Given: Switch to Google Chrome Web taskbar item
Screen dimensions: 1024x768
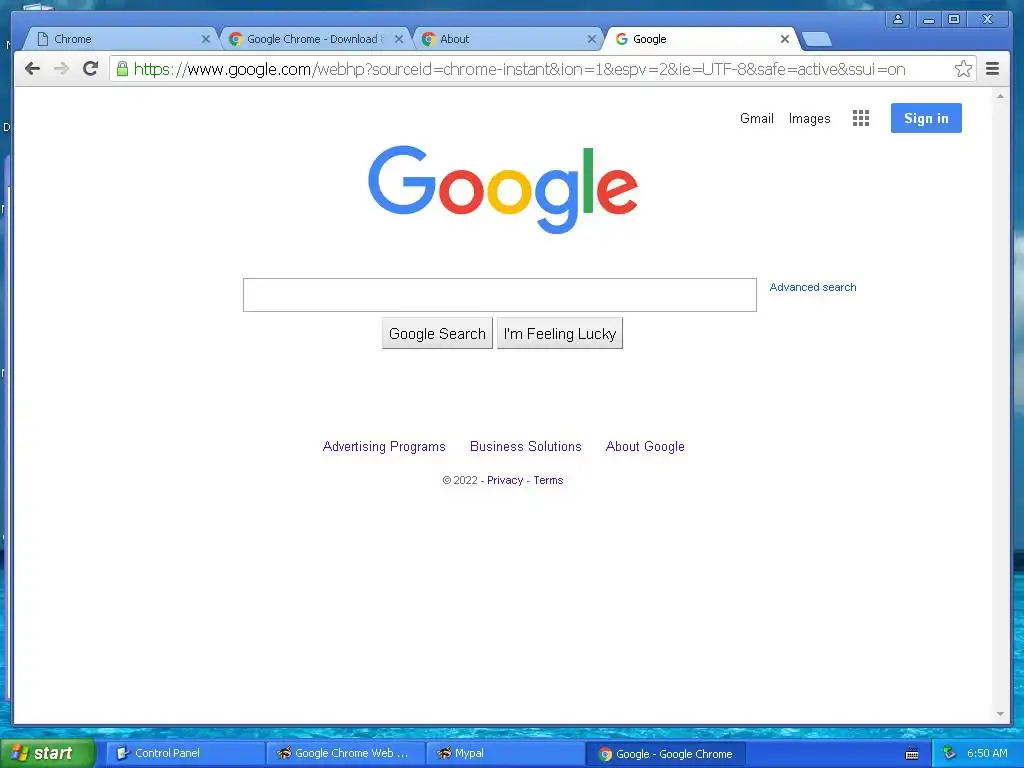Looking at the screenshot, I should [345, 754].
